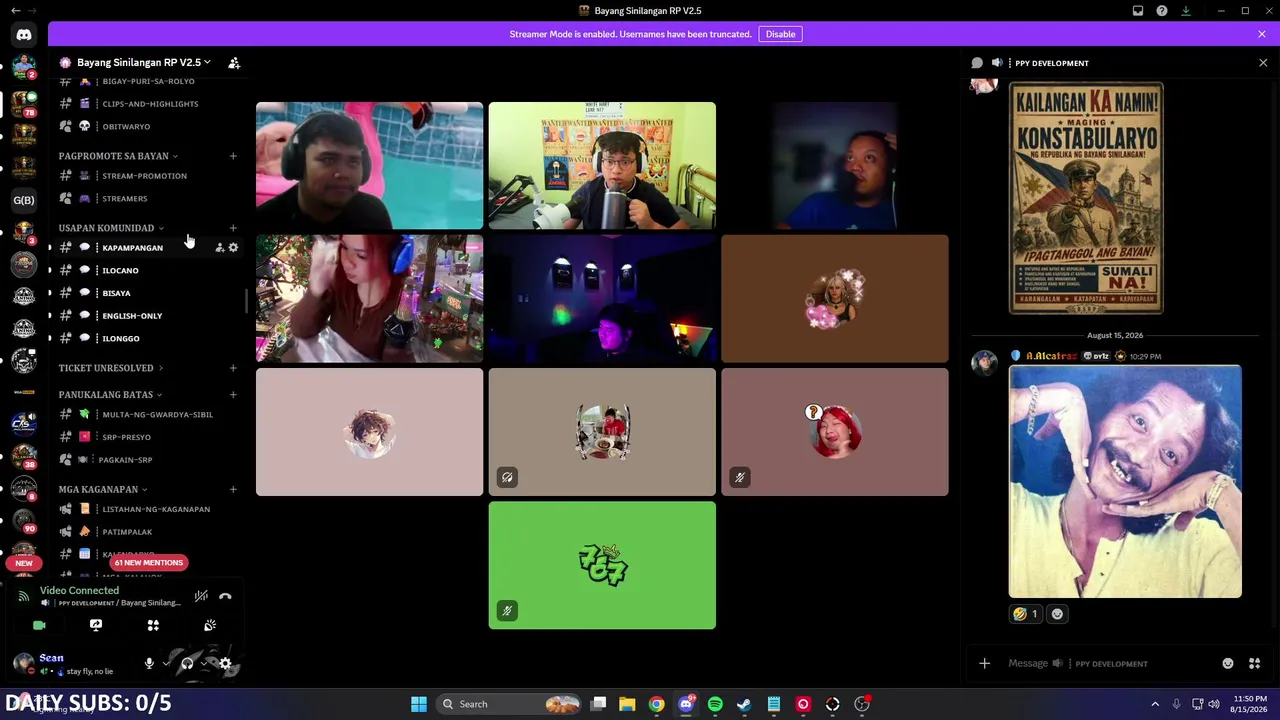Open the voice connection signal icon
This screenshot has height=720, width=1280.
point(24,596)
